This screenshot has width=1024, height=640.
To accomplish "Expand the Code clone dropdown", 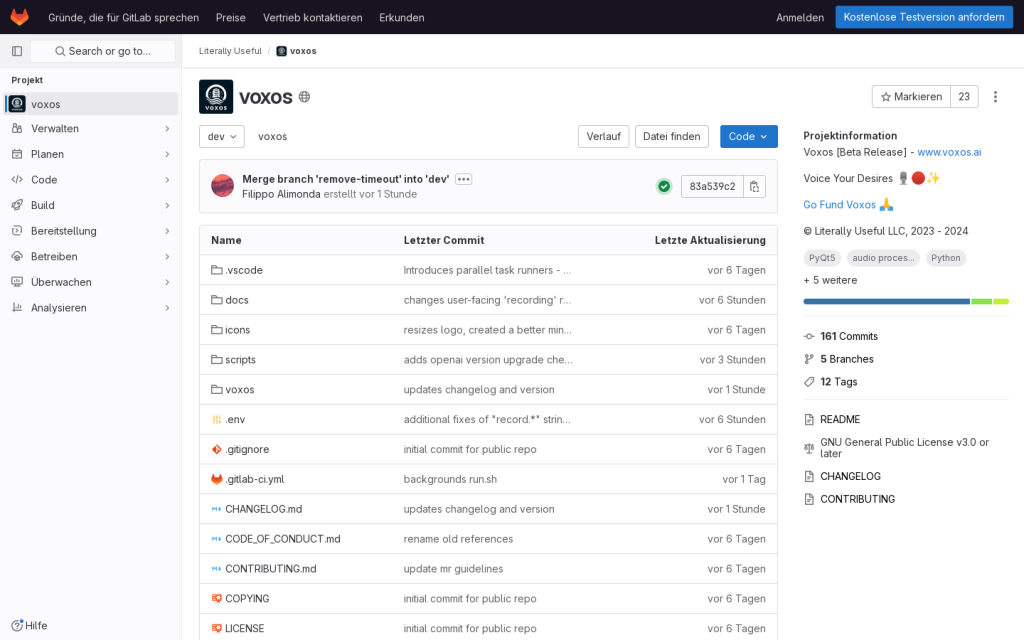I will tap(748, 137).
